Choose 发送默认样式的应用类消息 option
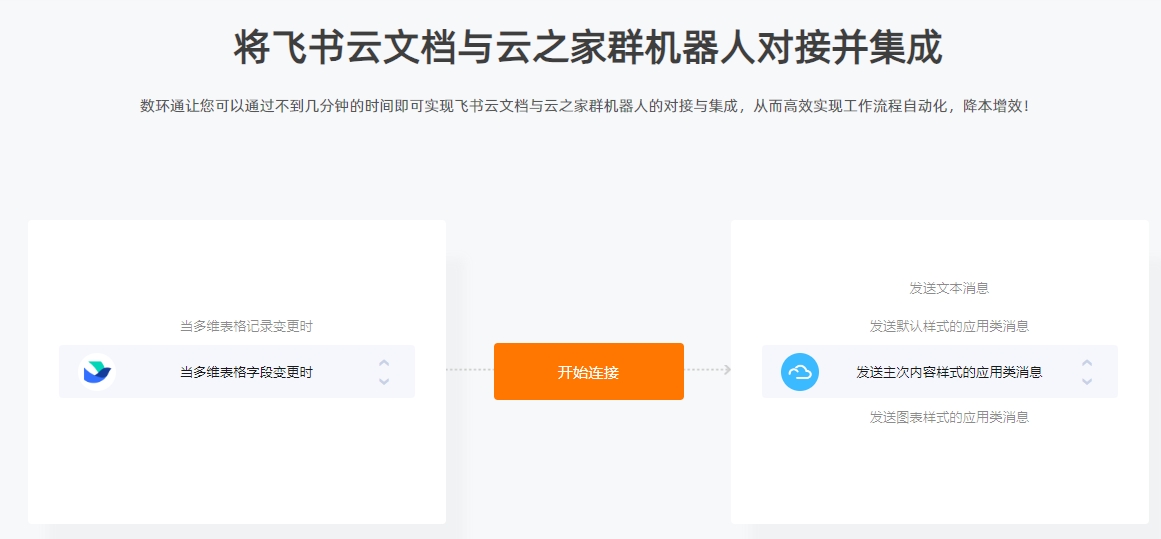This screenshot has width=1161, height=539. [949, 326]
